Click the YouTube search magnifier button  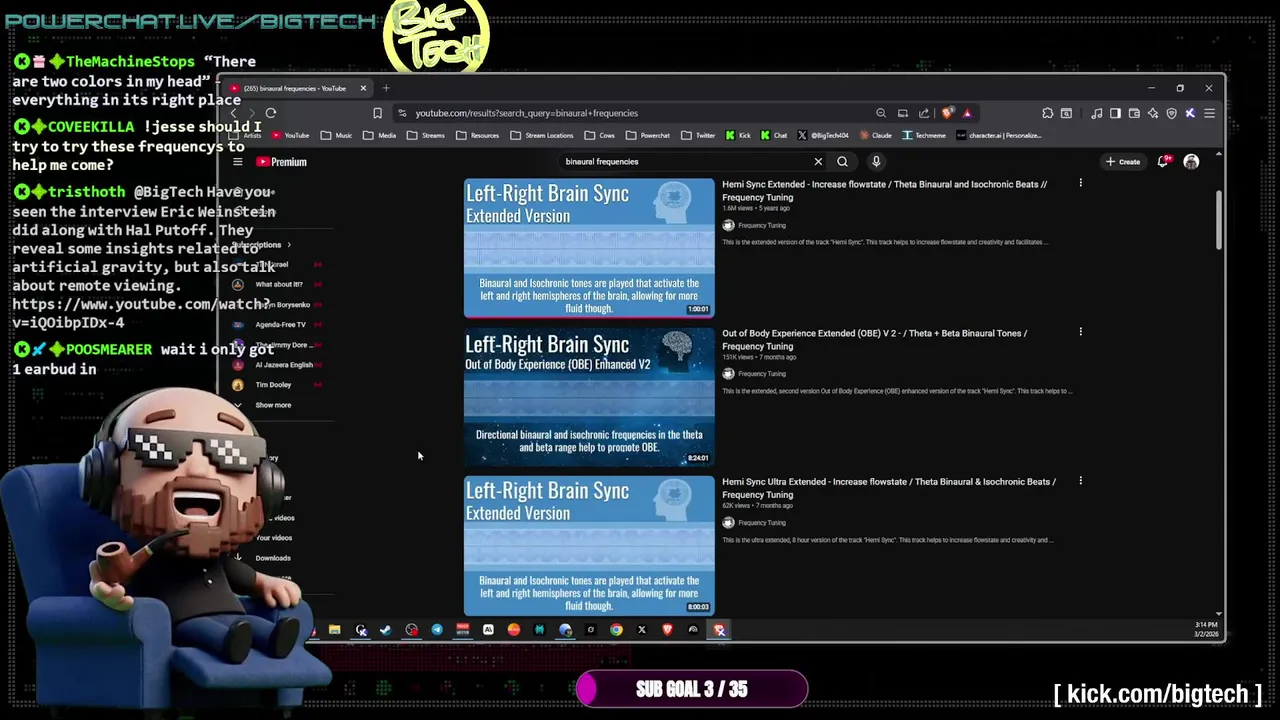(x=843, y=161)
